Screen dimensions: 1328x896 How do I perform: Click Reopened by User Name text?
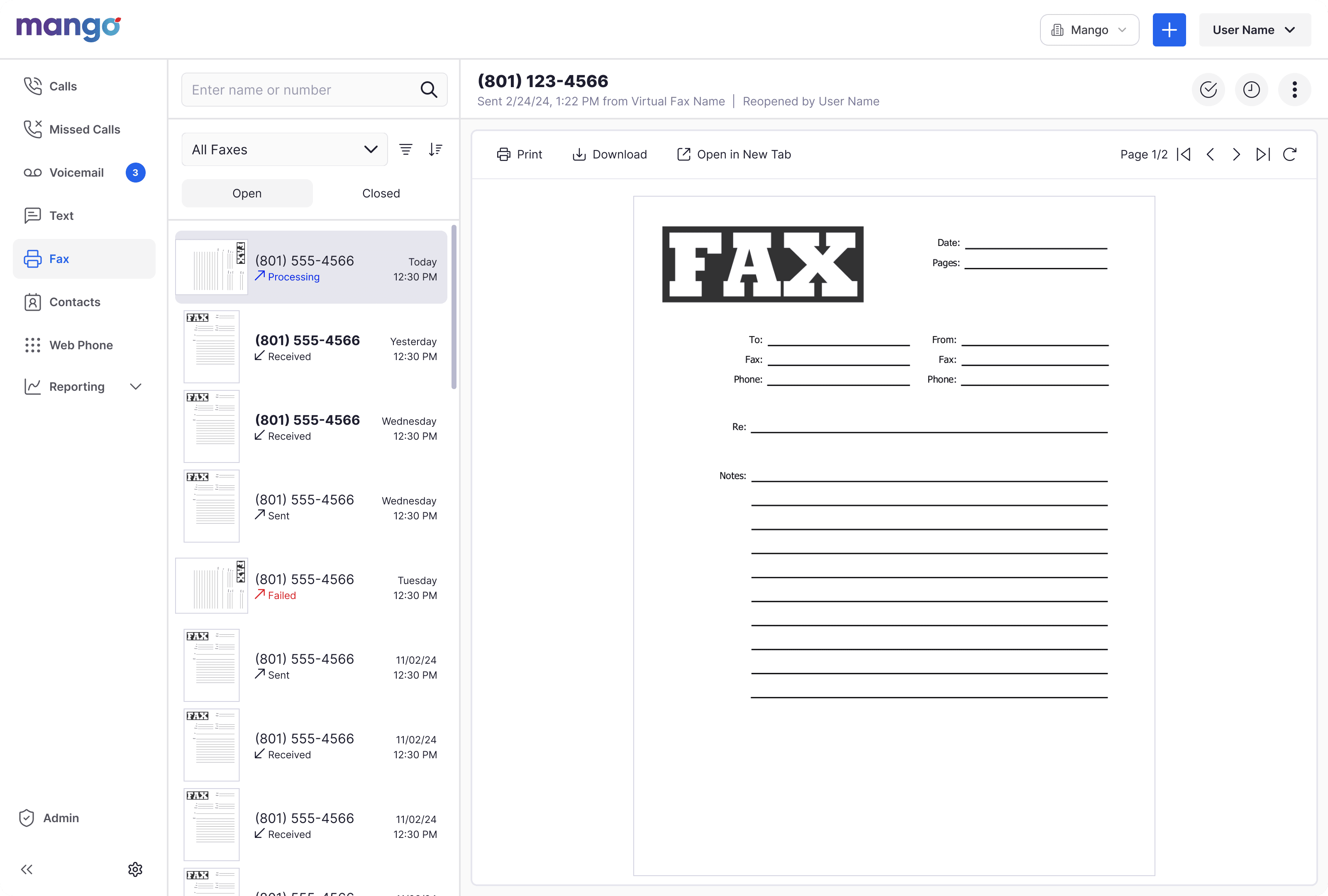point(811,101)
